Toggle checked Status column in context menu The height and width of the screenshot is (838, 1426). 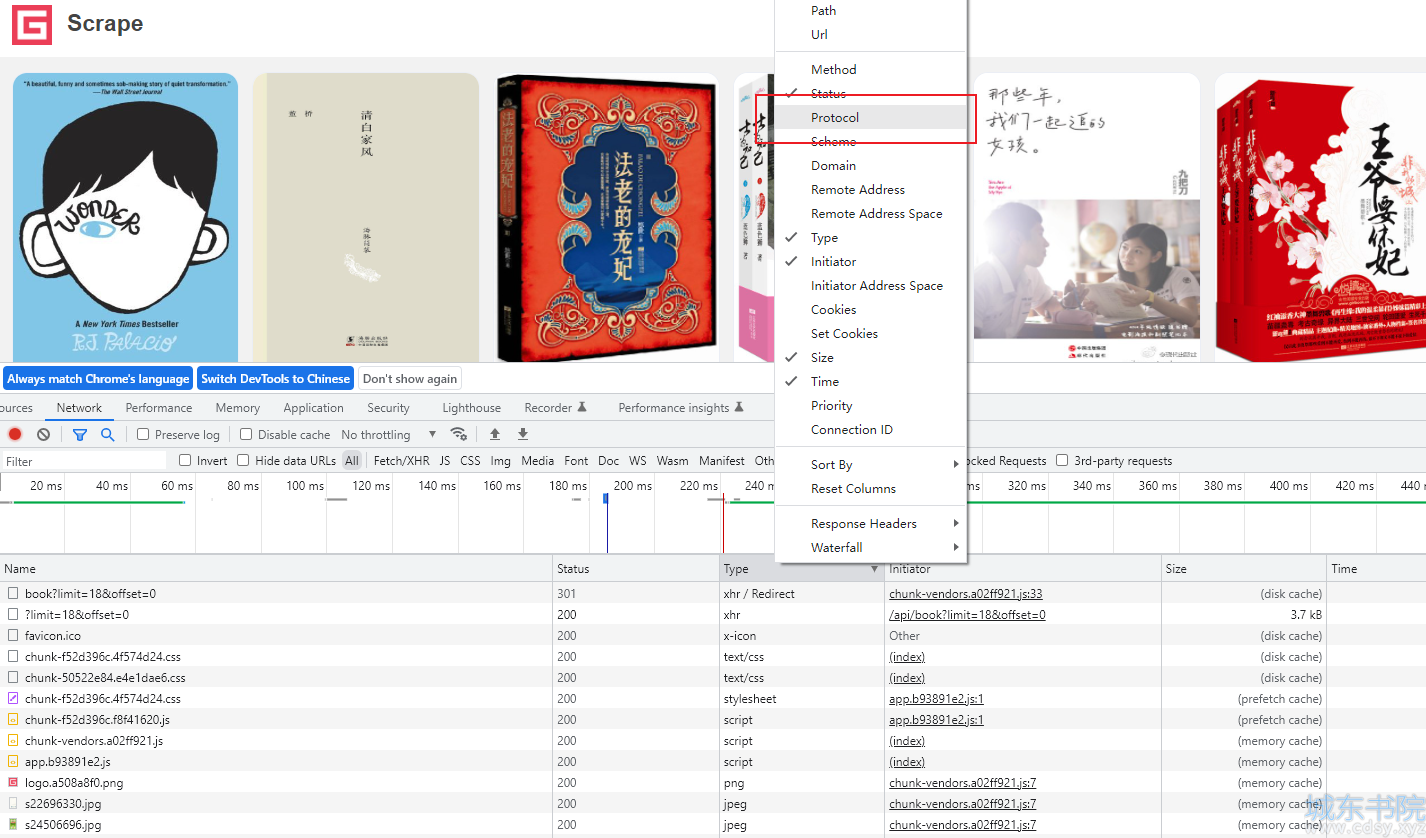tap(871, 93)
